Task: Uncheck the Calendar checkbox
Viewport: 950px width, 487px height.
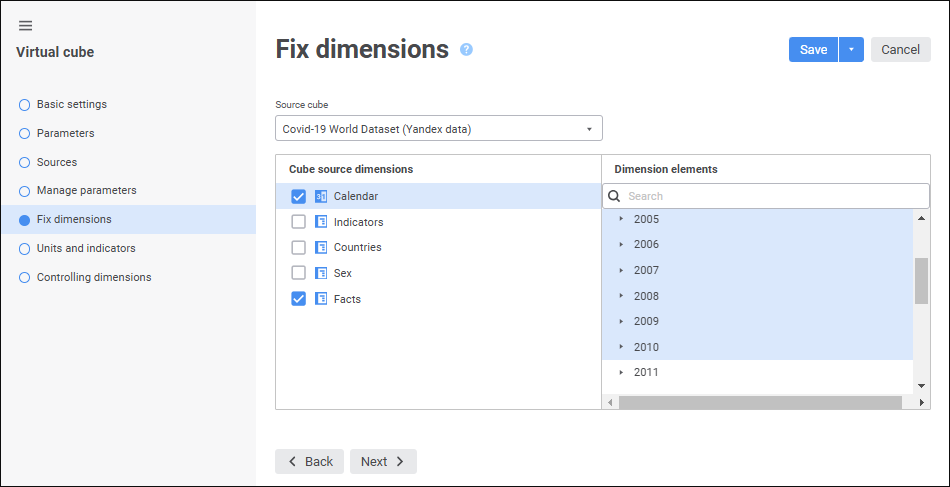Action: pos(298,196)
